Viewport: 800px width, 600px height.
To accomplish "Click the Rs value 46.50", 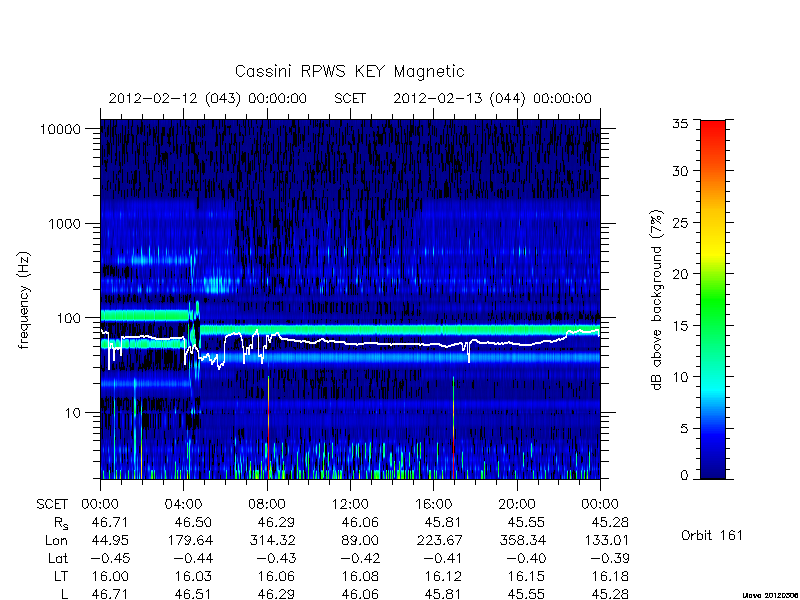I will (193, 522).
